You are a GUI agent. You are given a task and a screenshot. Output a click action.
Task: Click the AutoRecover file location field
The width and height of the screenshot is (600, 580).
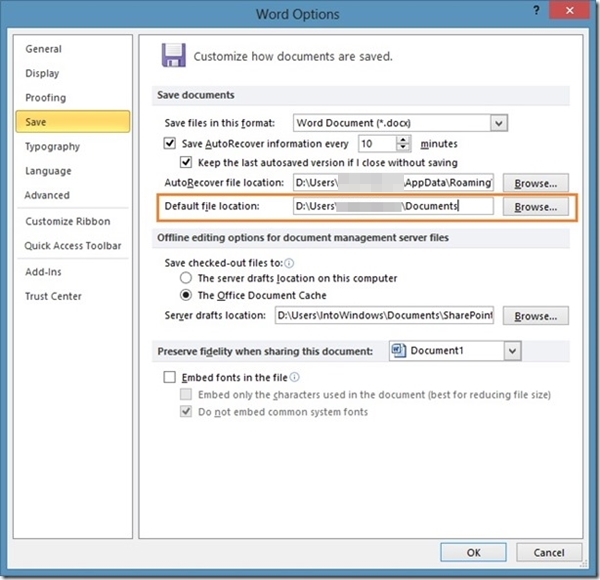point(393,182)
